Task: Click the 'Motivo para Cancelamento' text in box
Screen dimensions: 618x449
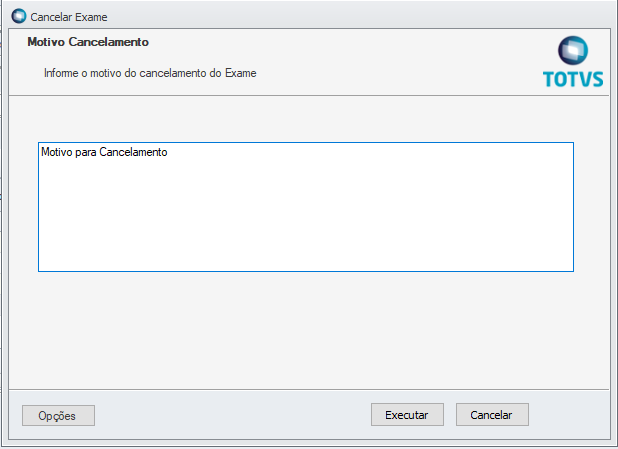Action: point(104,153)
